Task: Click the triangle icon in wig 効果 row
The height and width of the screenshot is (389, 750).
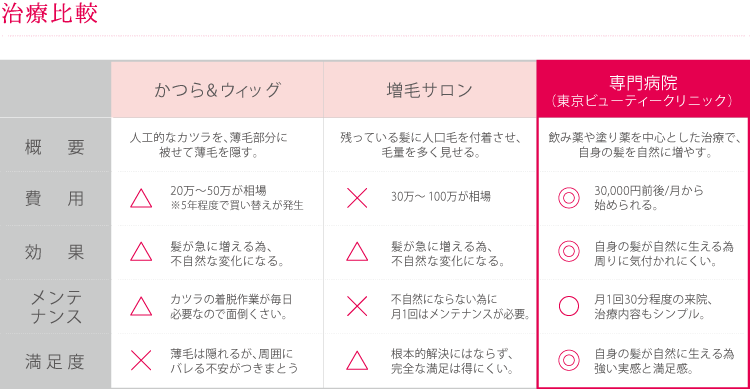Action: click(x=141, y=252)
